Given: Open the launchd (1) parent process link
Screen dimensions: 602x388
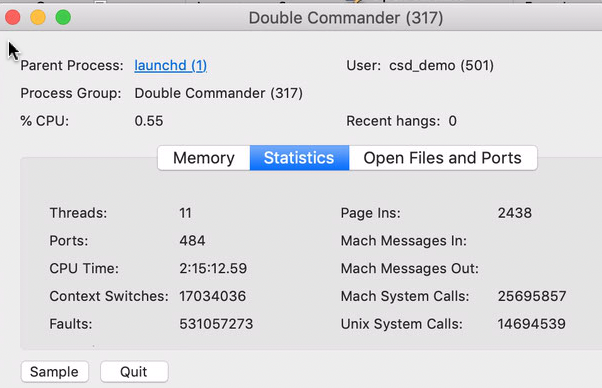Looking at the screenshot, I should click(170, 66).
